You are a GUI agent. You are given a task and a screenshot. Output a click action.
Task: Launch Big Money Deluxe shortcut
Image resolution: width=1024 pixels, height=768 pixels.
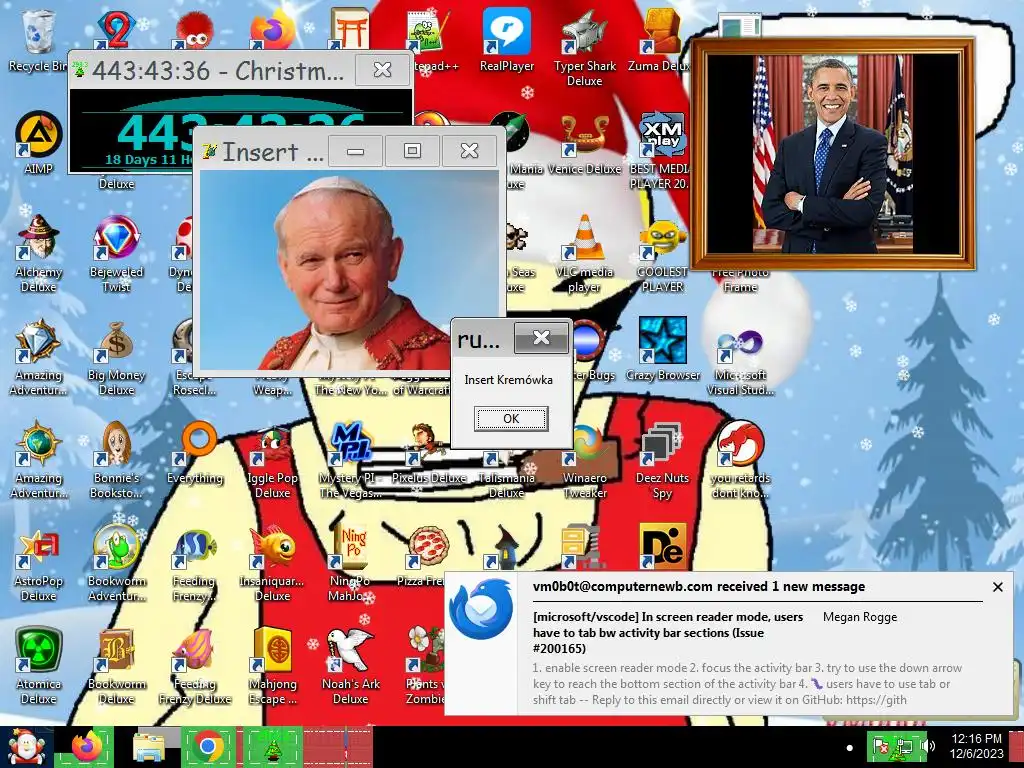[x=116, y=358]
